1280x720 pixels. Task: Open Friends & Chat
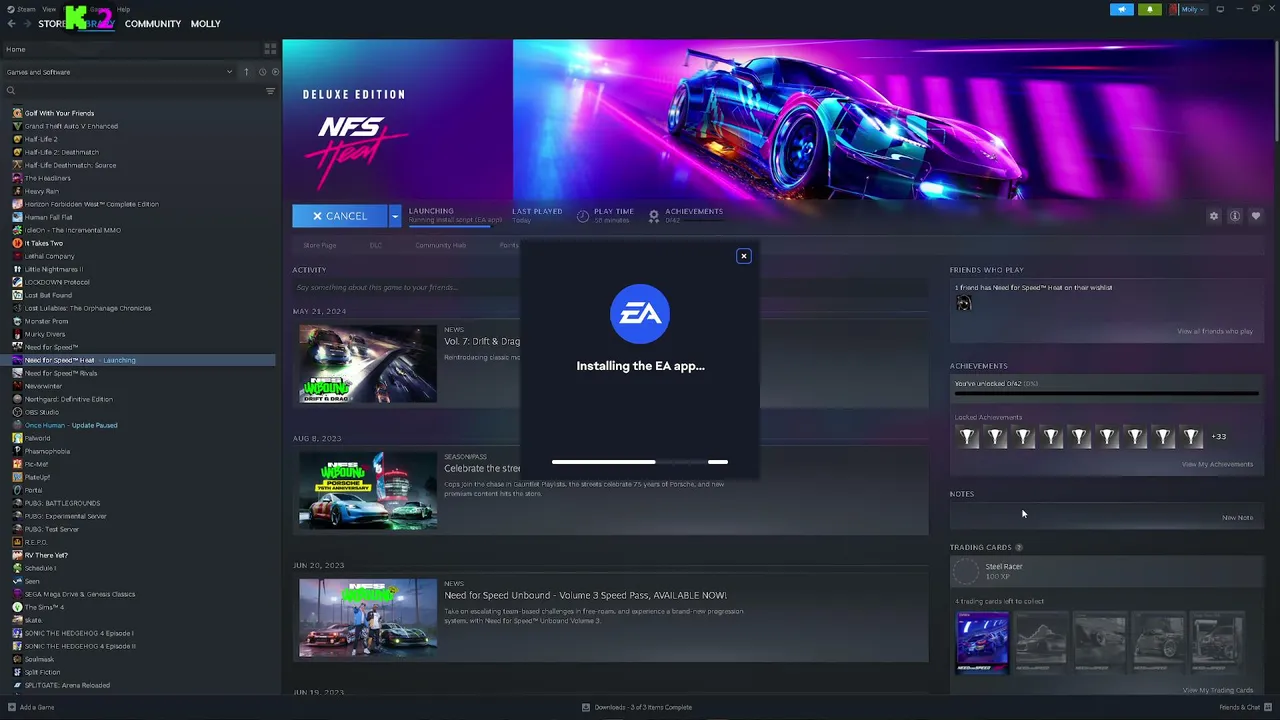click(x=1244, y=707)
